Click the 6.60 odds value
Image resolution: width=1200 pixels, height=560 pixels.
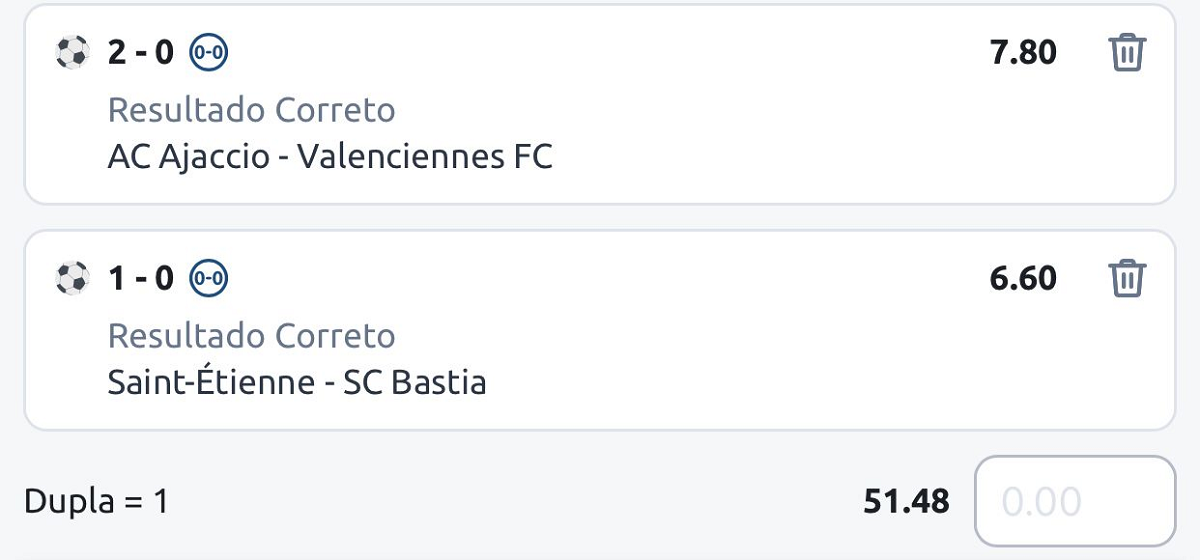pyautogui.click(x=1023, y=278)
